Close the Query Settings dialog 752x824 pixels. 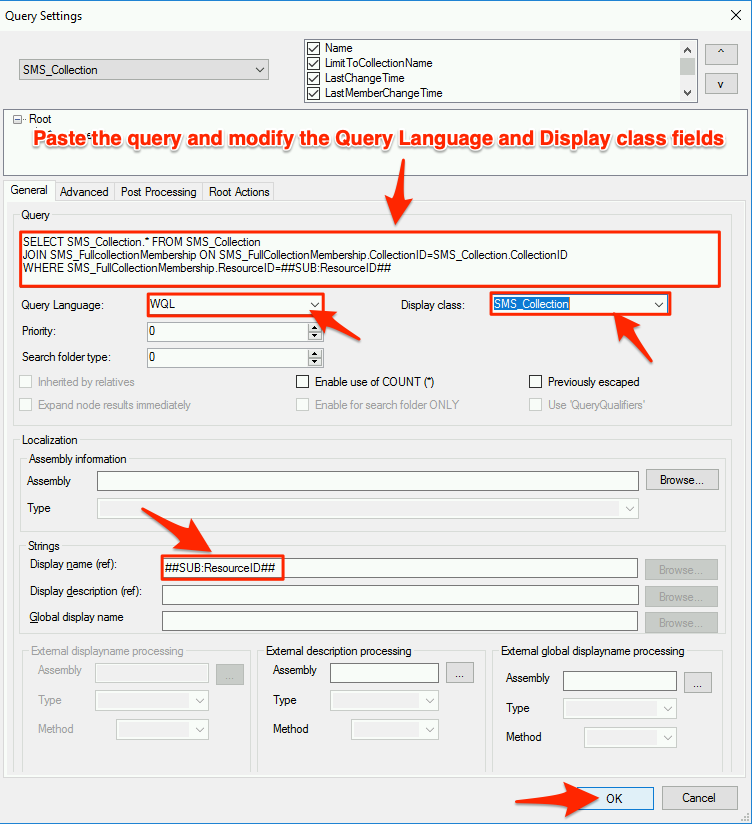click(x=732, y=16)
